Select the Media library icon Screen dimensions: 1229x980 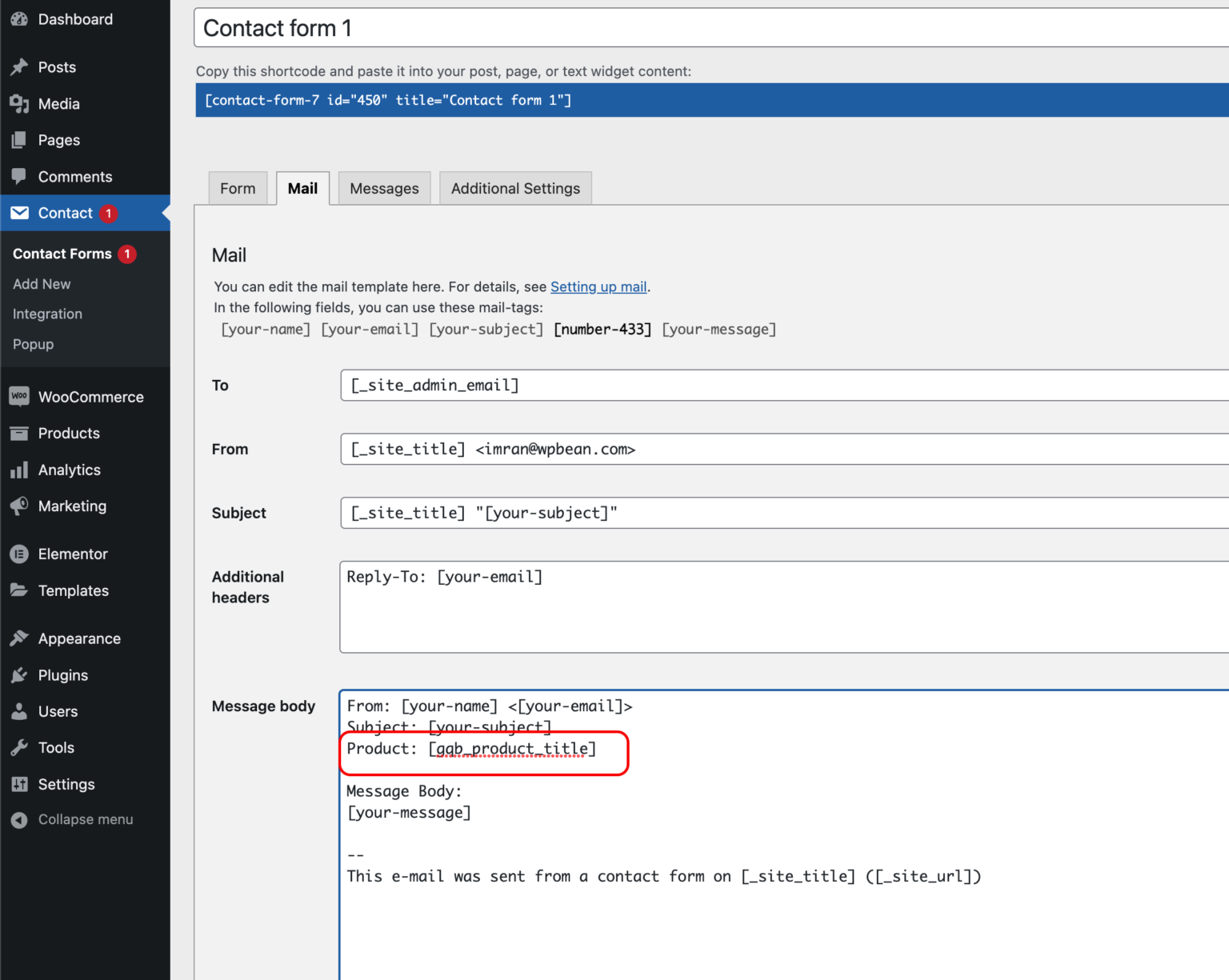click(x=59, y=104)
